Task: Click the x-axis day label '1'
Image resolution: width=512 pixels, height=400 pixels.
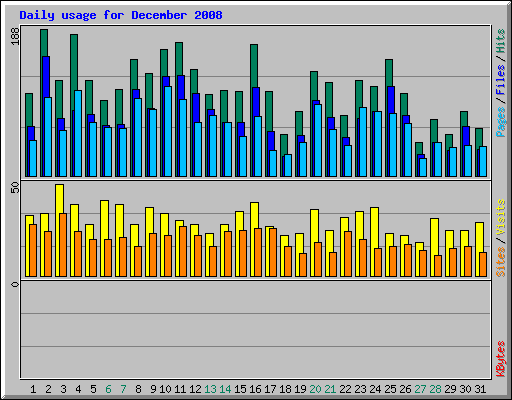Action: tap(33, 389)
